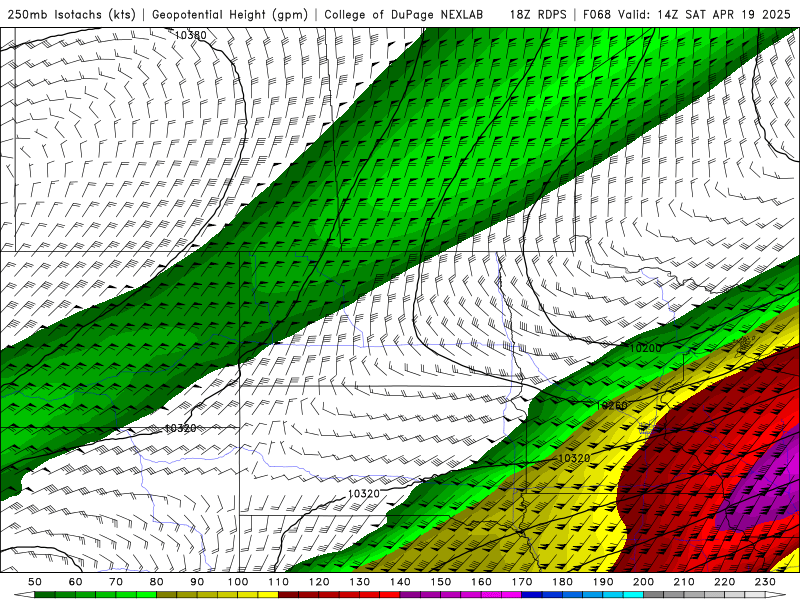This screenshot has height=600, width=800.
Task: Click the 230 value on the colorbar scale
Action: click(766, 582)
